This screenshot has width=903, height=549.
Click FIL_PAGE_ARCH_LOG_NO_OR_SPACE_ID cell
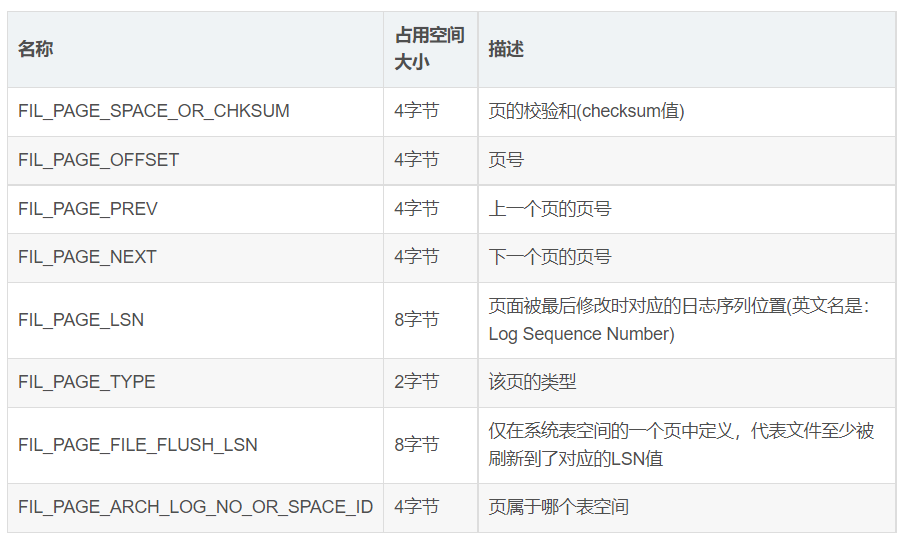[x=195, y=508]
